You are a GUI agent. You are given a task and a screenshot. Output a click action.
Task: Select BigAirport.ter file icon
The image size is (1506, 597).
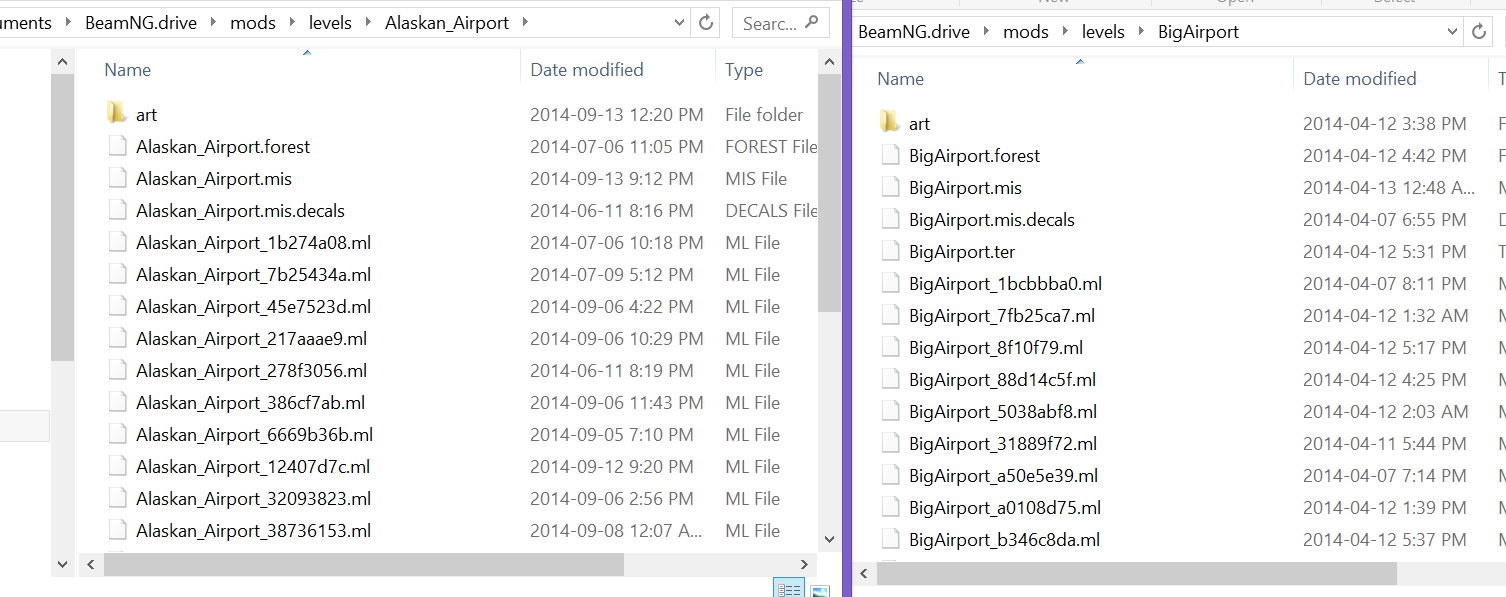click(x=891, y=252)
